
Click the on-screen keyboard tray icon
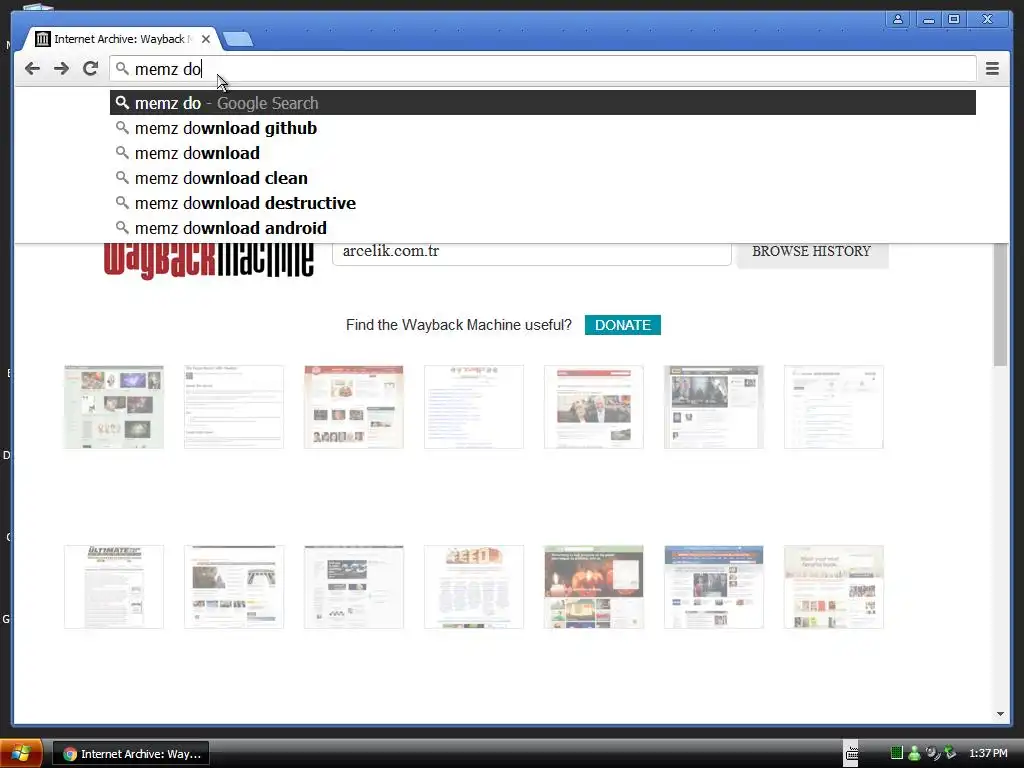click(852, 754)
